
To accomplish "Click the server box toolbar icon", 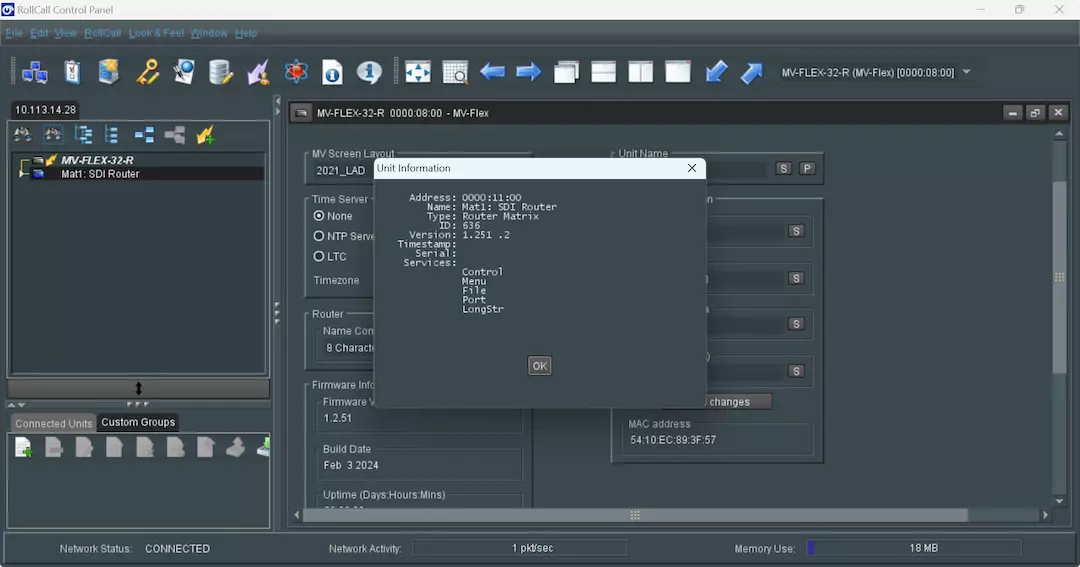I will 109,72.
